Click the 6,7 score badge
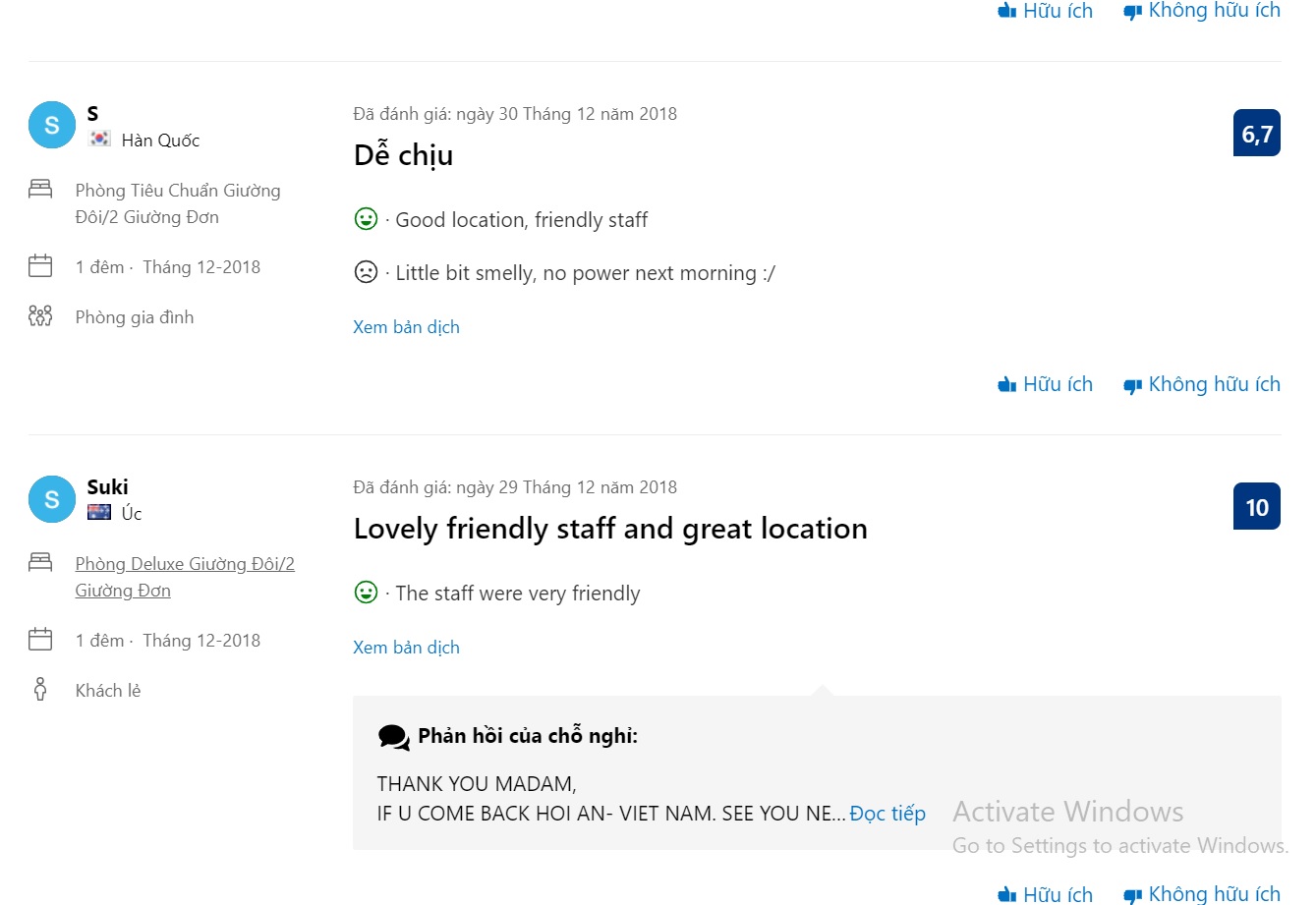The width and height of the screenshot is (1316, 905). [x=1257, y=134]
